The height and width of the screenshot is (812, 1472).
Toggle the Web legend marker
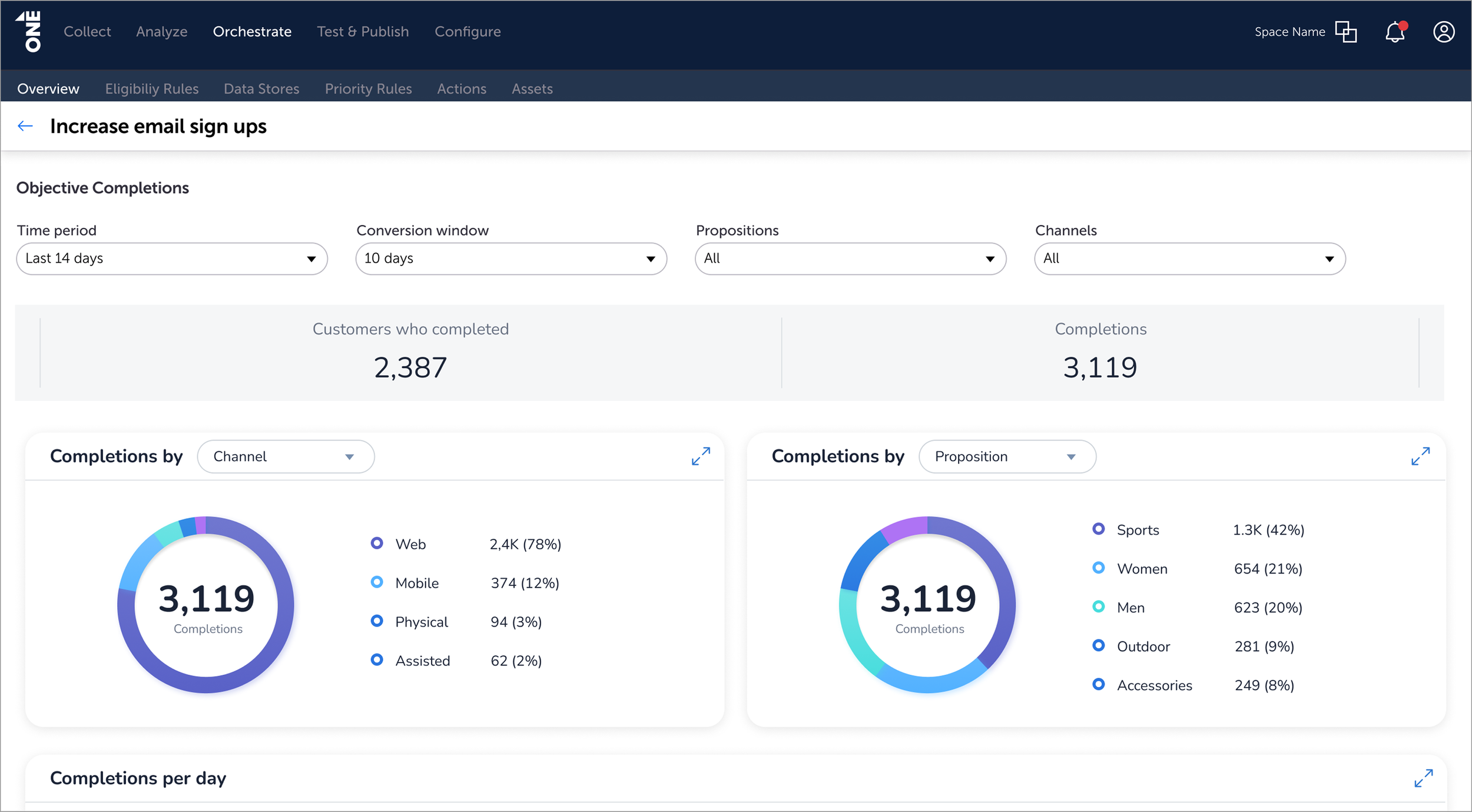tap(377, 543)
